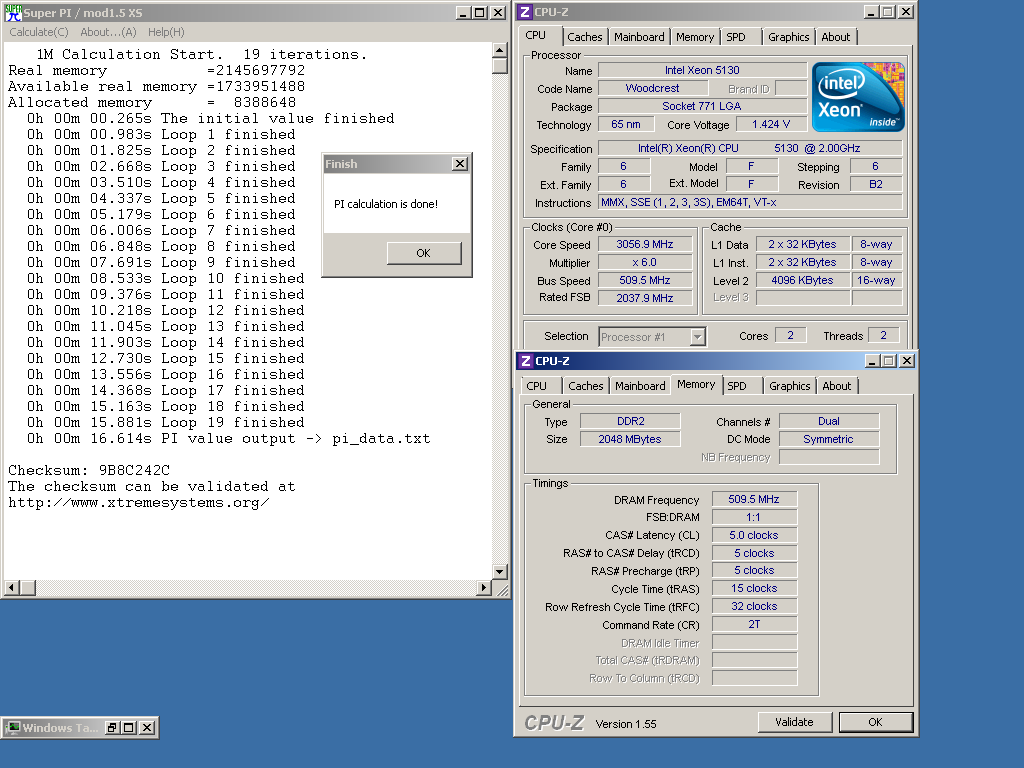Click the upper CPU-Z window Z icon
Screen dimensions: 1024x768
[525, 12]
